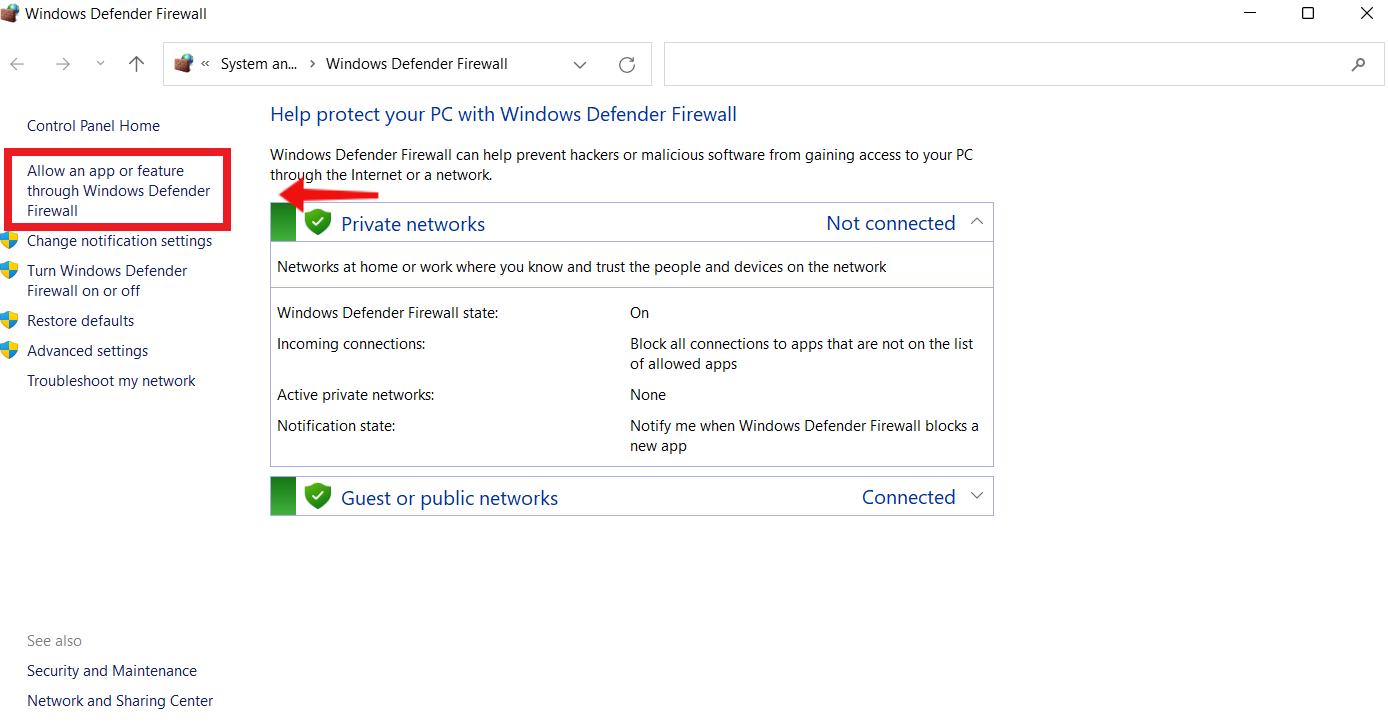1388x725 pixels.
Task: Click 'Notification state:' label
Action: 336,426
